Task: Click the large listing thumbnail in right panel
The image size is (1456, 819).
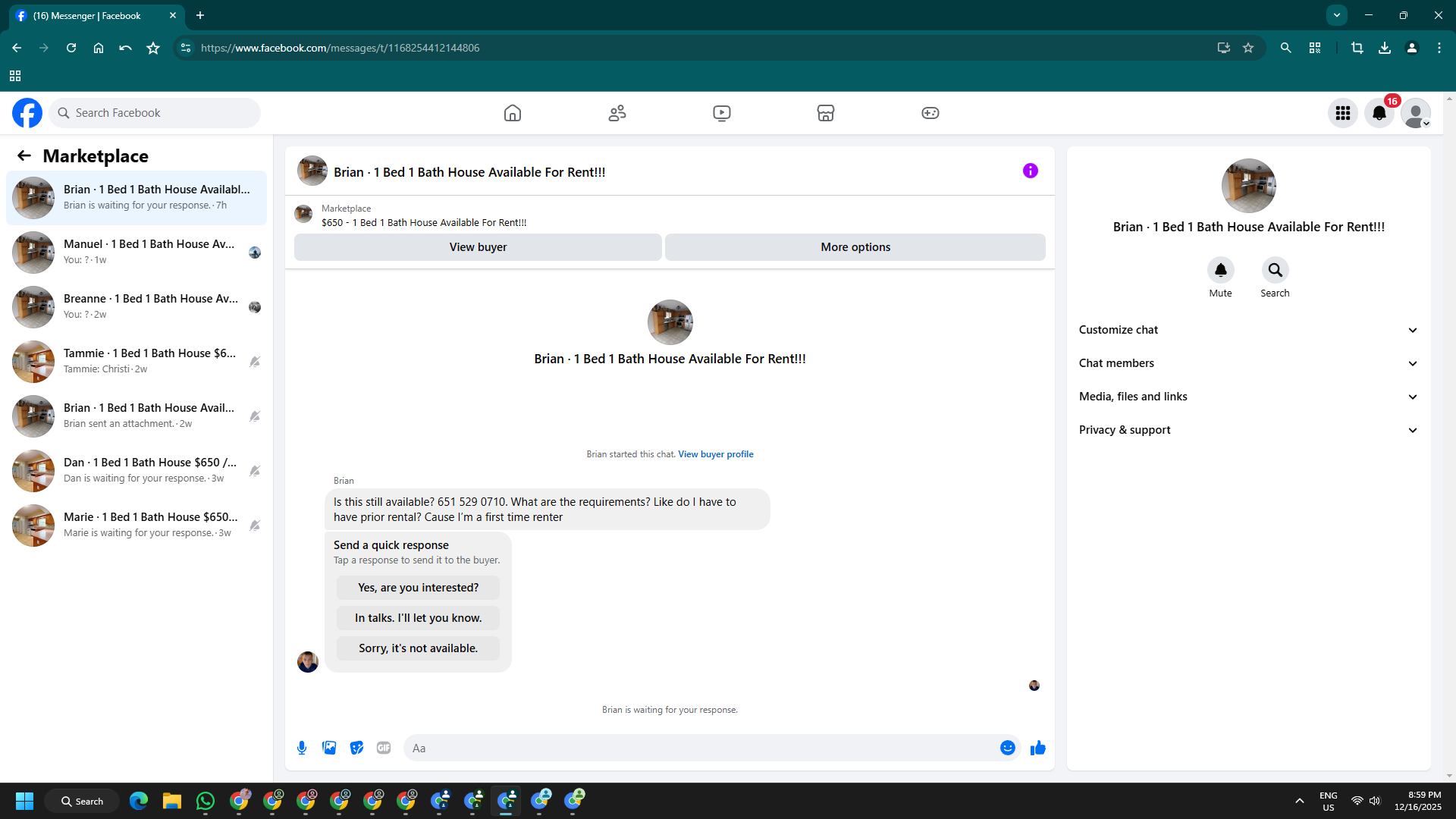Action: pyautogui.click(x=1249, y=186)
